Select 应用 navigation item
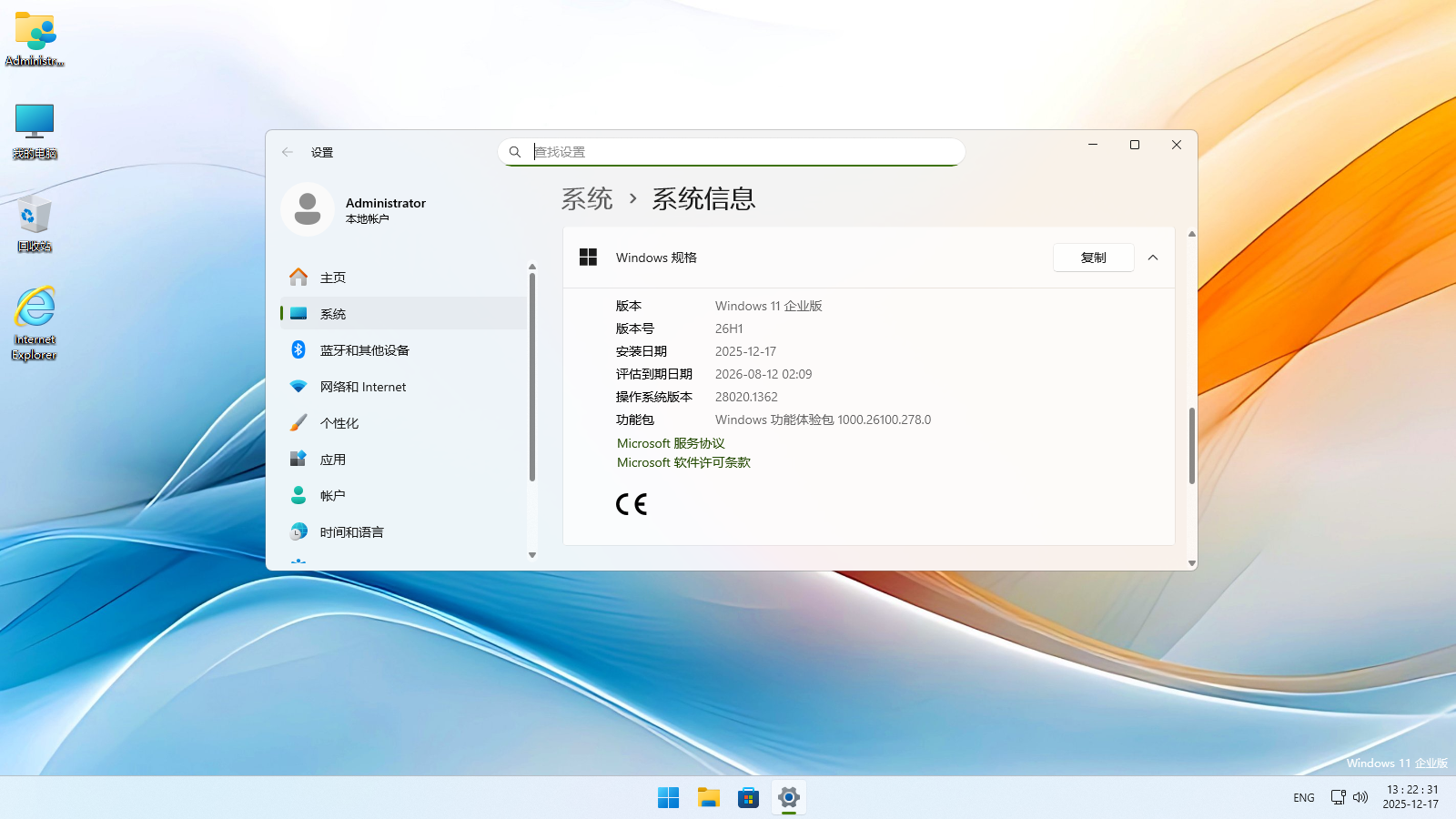Viewport: 1456px width, 819px height. coord(403,460)
